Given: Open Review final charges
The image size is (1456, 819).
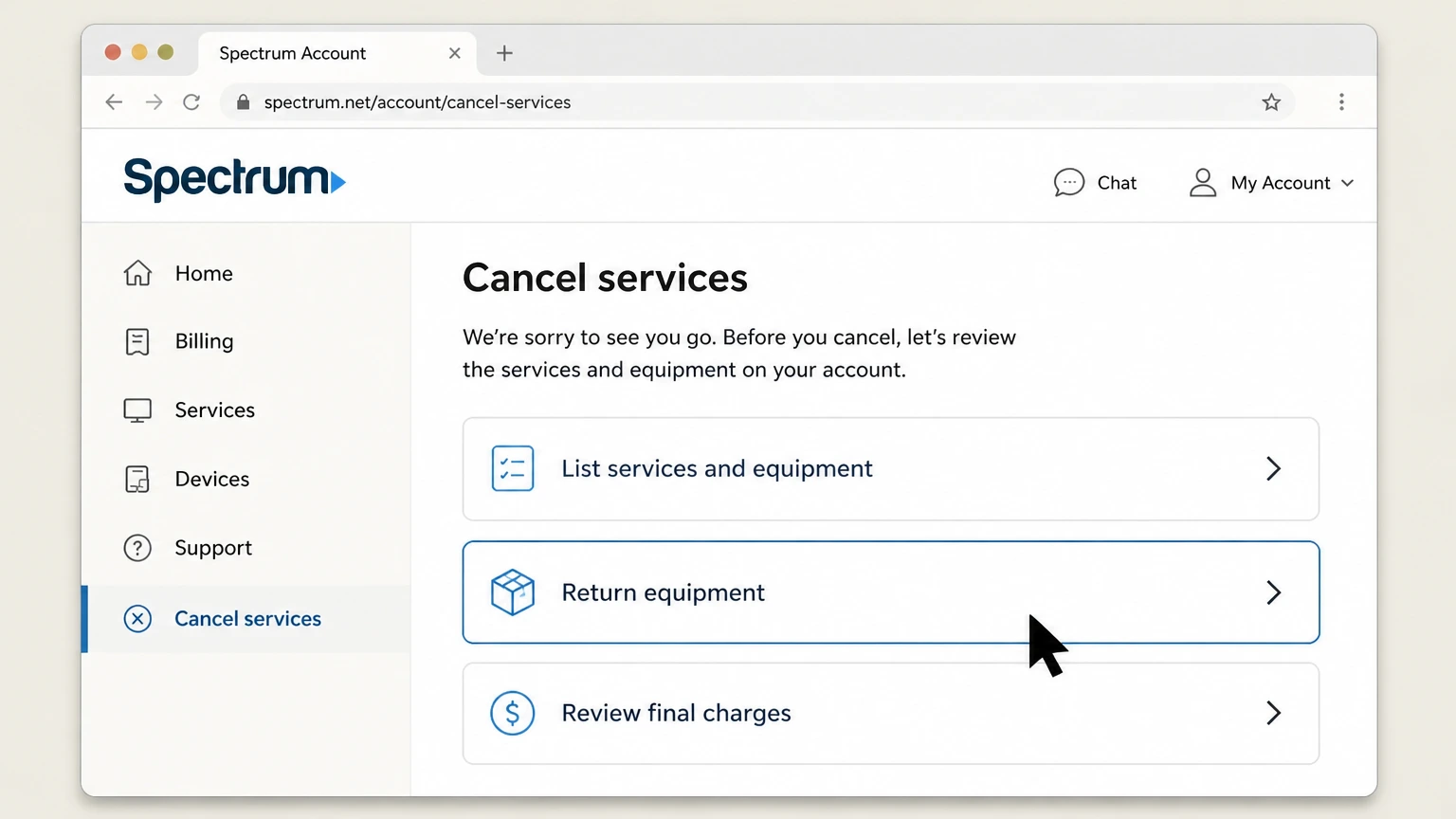Looking at the screenshot, I should pos(891,713).
